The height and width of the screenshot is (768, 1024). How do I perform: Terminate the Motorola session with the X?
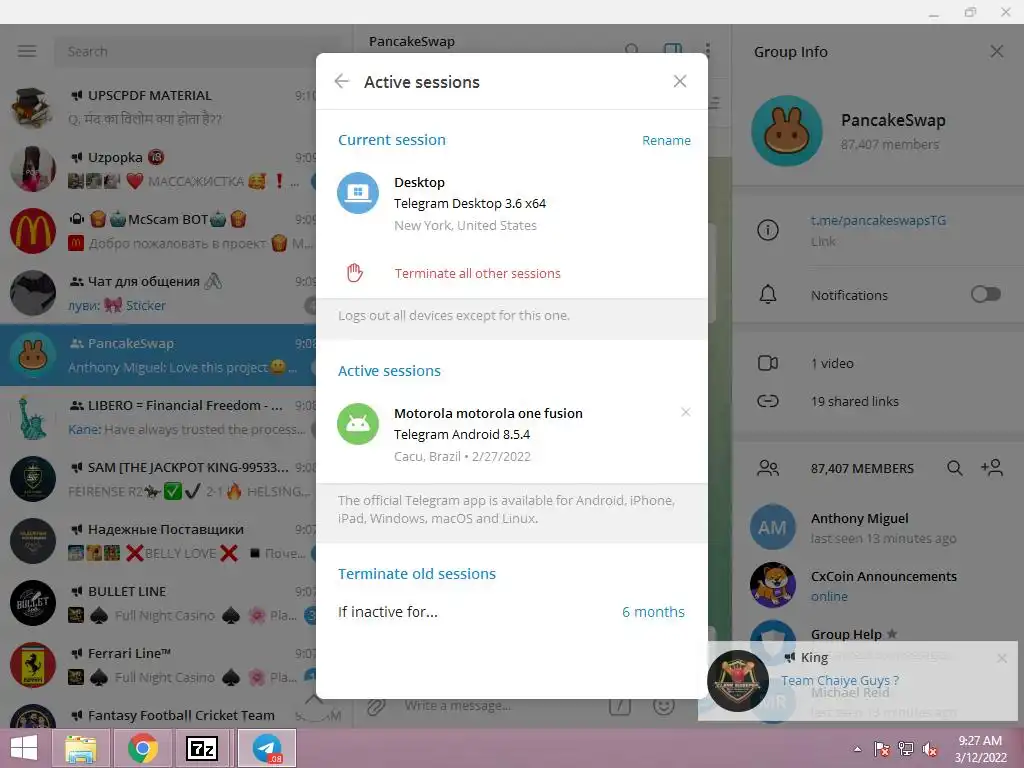point(686,412)
